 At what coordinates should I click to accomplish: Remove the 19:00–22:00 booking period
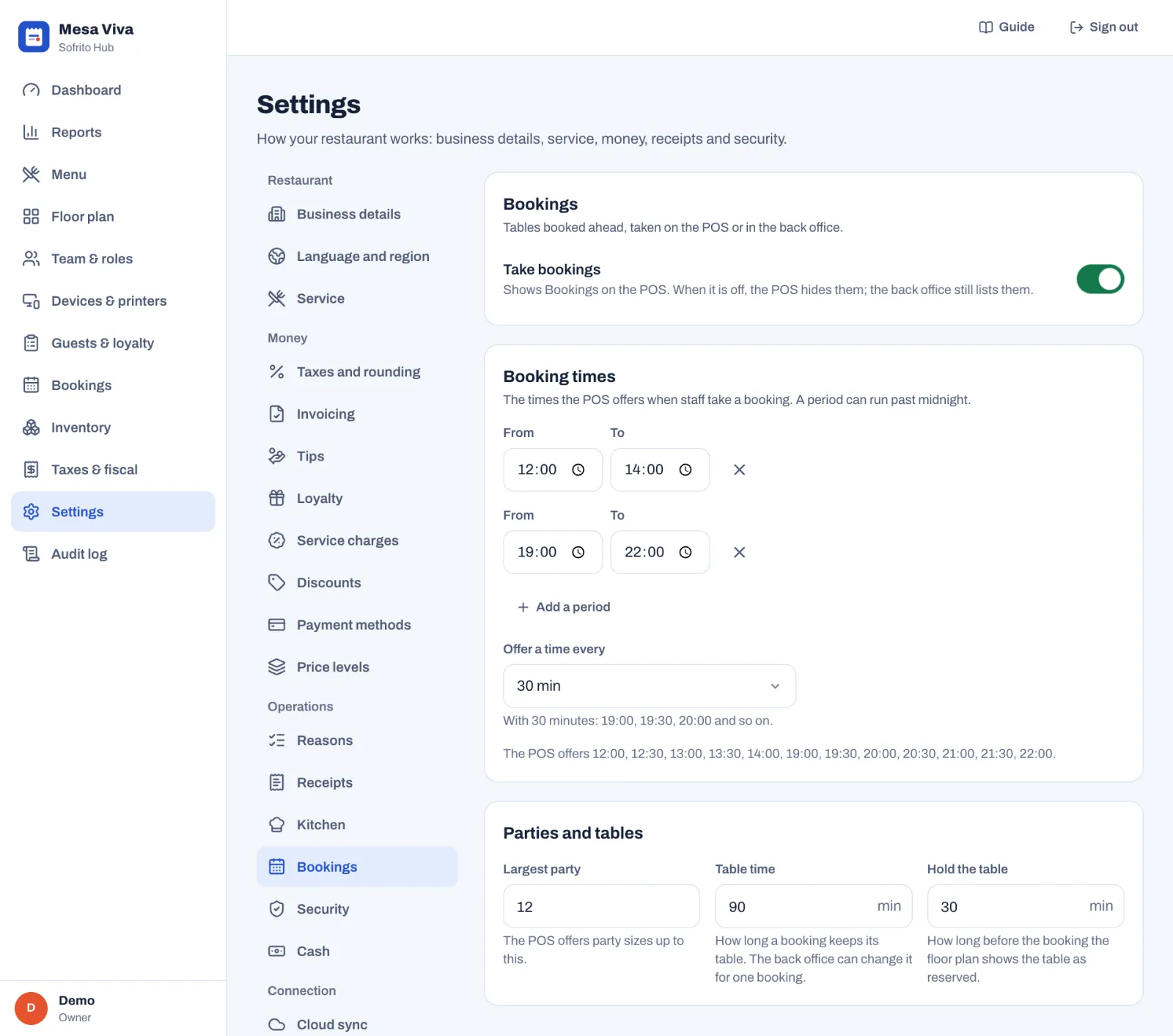(739, 552)
